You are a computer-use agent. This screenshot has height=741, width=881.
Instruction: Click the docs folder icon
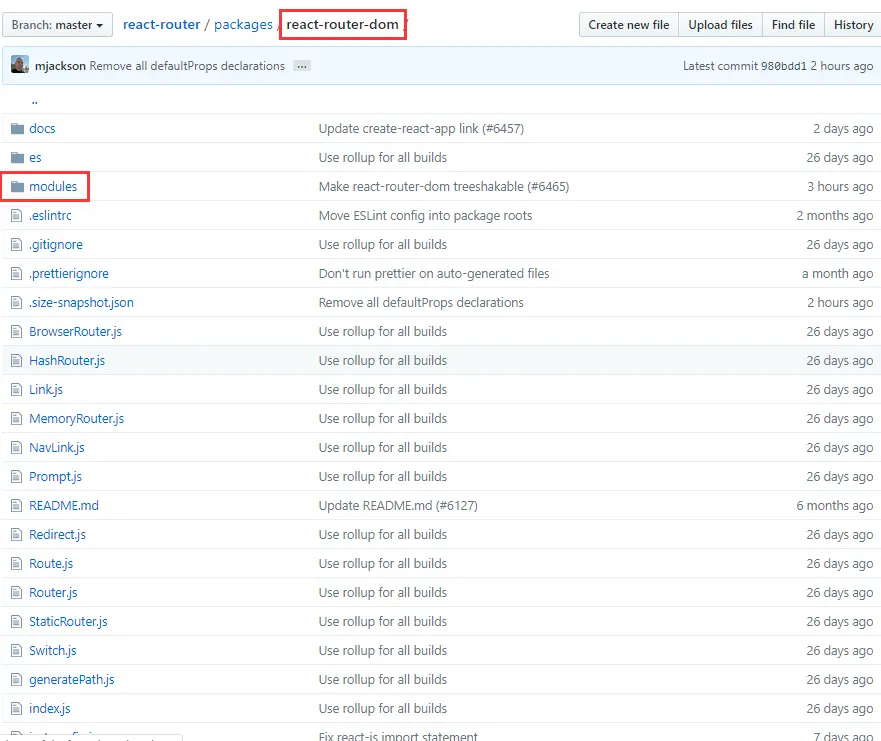(17, 129)
